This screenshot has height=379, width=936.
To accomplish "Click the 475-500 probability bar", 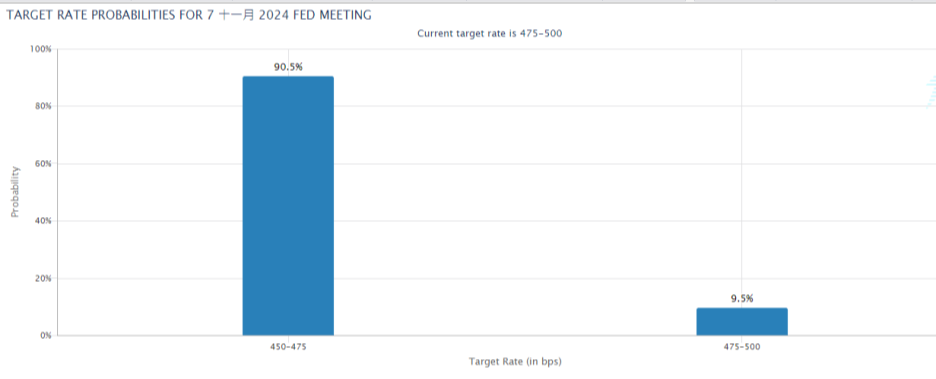I will tap(742, 322).
